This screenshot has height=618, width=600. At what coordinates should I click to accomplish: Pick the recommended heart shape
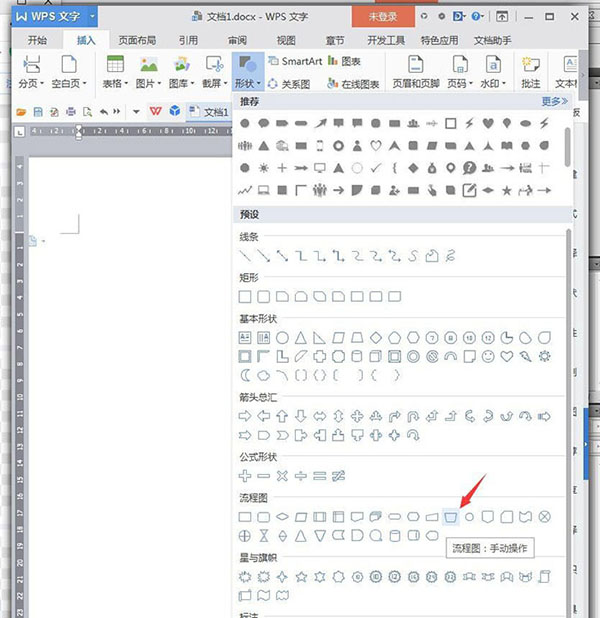[488, 123]
